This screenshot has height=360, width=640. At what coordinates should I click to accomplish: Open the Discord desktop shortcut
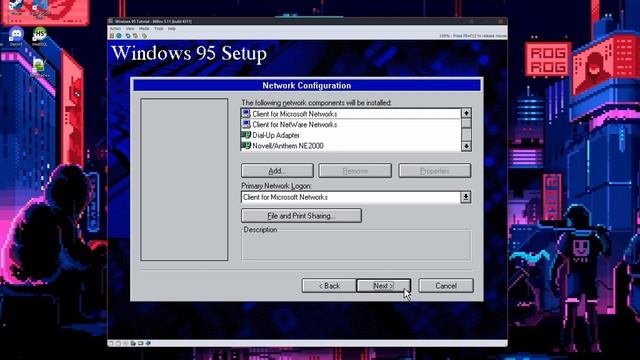tap(16, 36)
